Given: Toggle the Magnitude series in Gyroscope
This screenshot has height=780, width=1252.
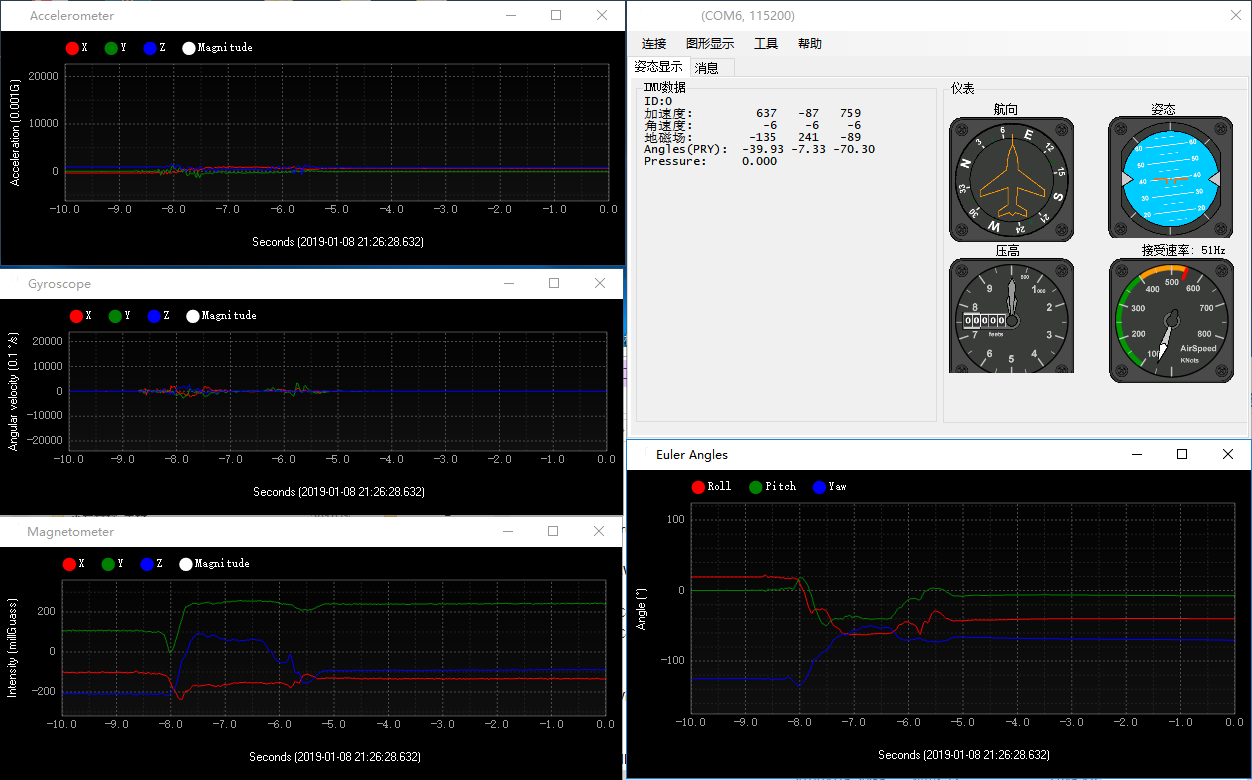Looking at the screenshot, I should [221, 316].
